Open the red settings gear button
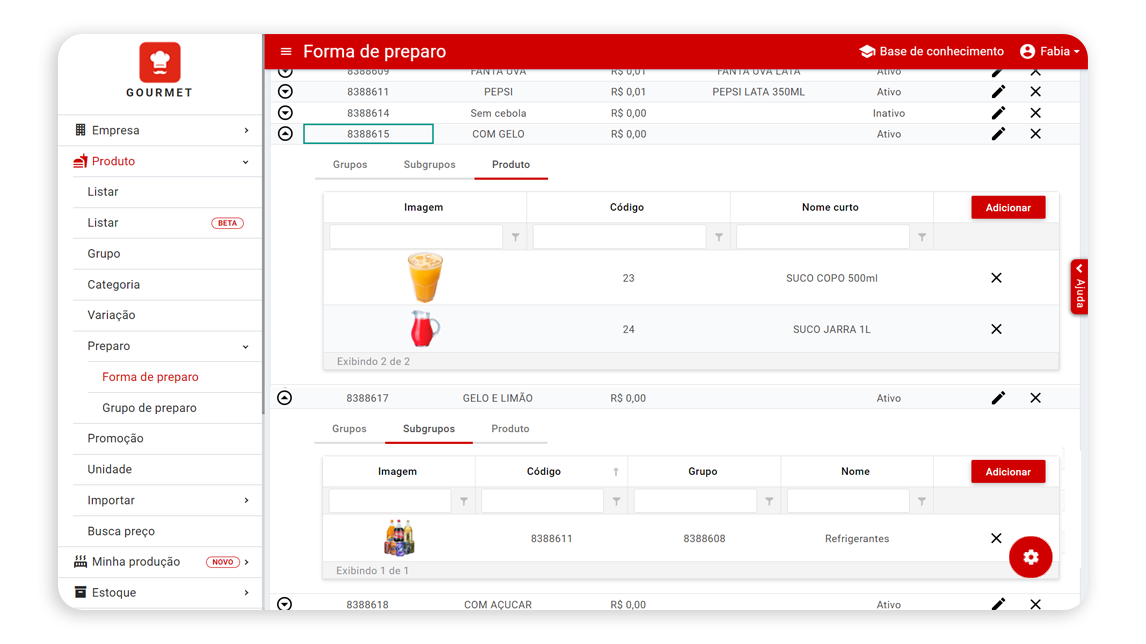Screen dimensions: 1146x644 pyautogui.click(x=1031, y=558)
